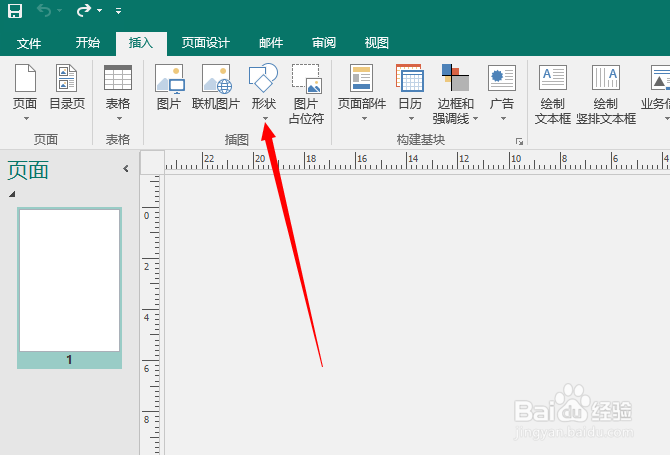Click the 日历 calendar icon

410,78
